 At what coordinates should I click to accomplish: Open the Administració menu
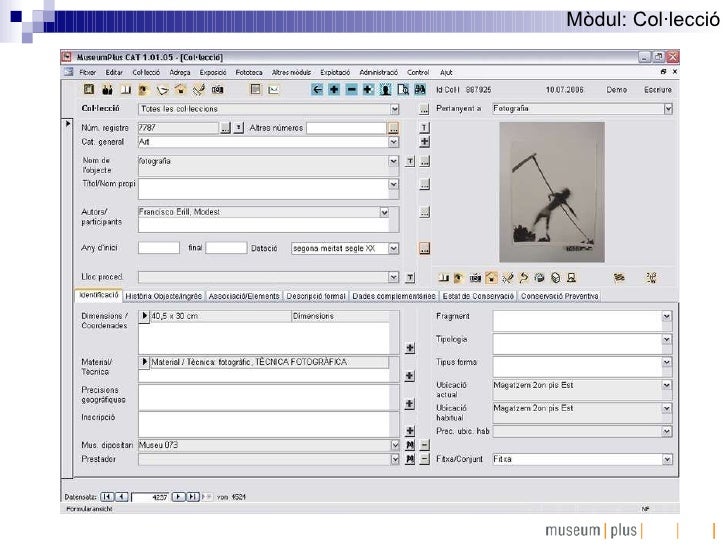379,72
